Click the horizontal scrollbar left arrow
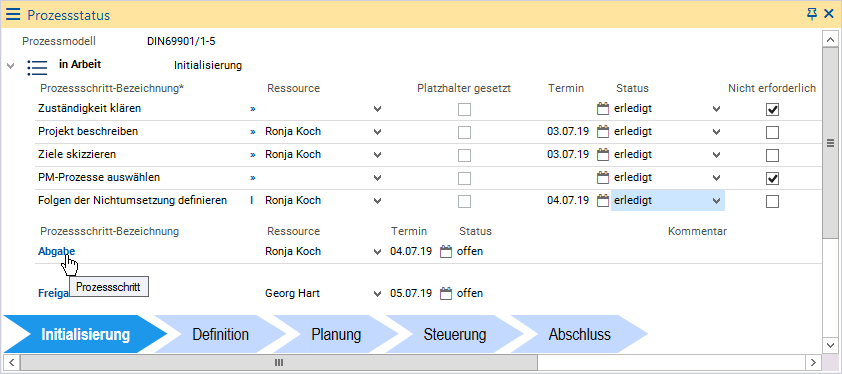 click(x=12, y=362)
